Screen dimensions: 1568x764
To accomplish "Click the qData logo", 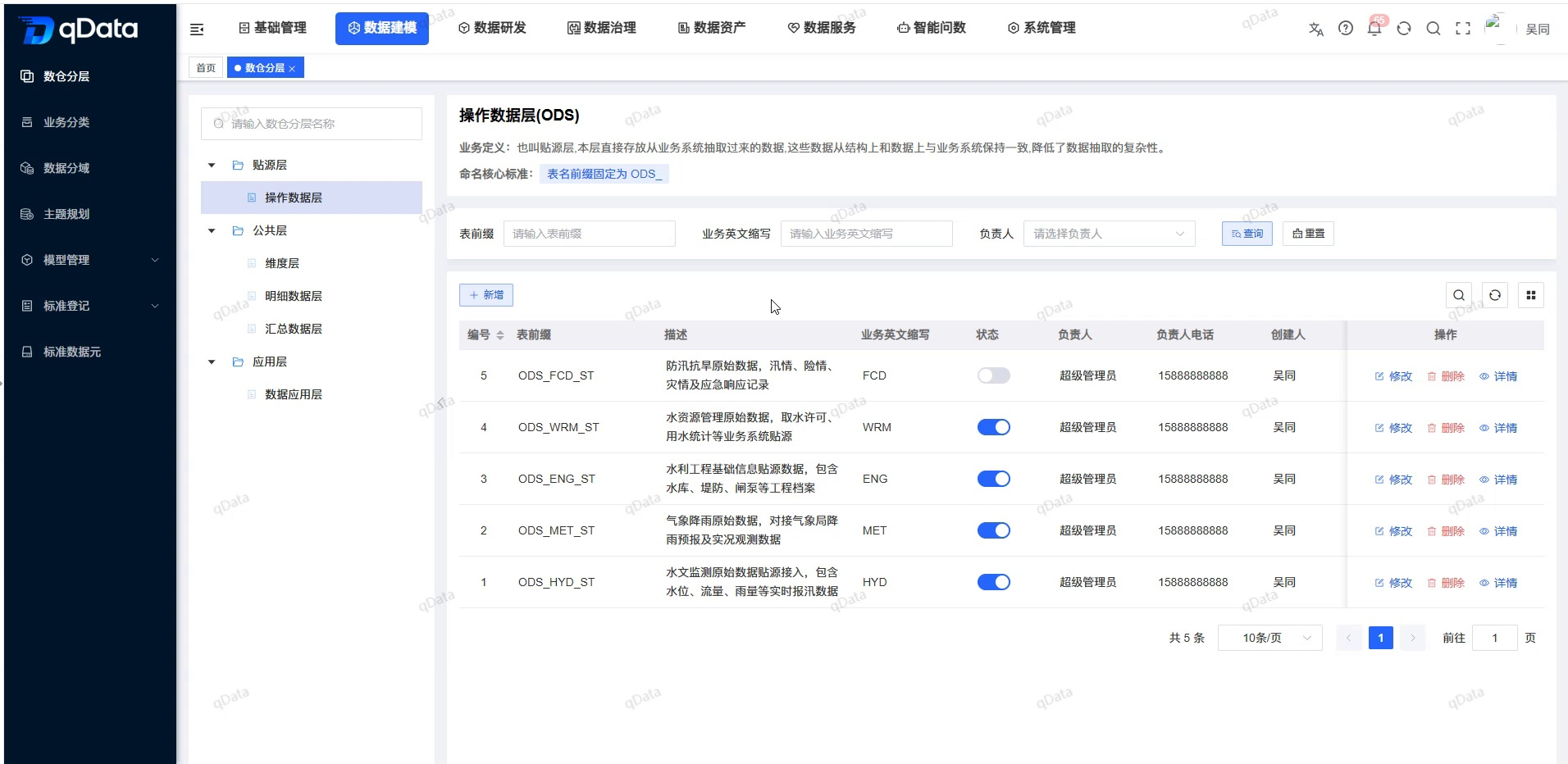I will pos(79,30).
